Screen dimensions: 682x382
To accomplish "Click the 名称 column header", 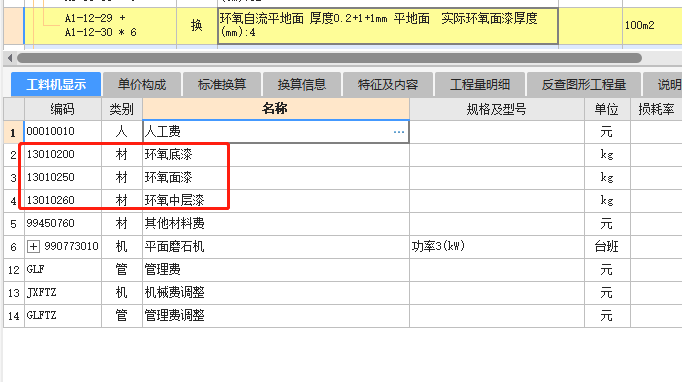I will coord(276,109).
